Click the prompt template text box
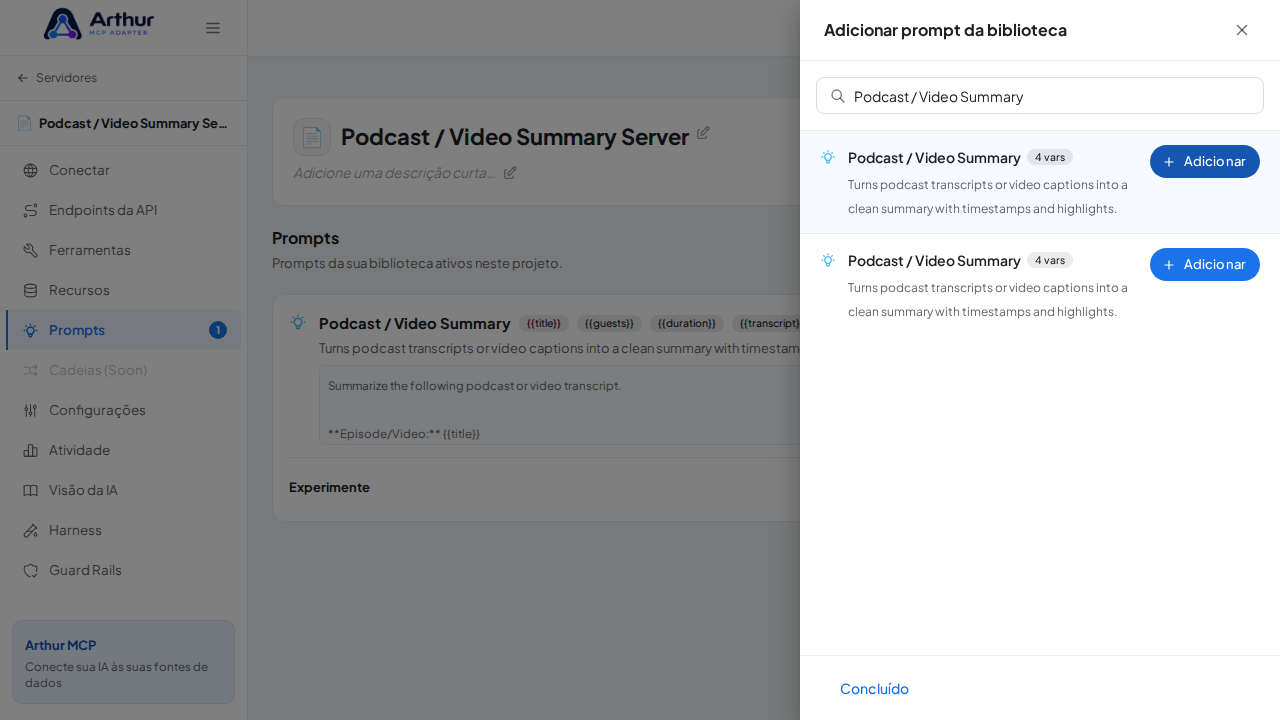 [560, 405]
